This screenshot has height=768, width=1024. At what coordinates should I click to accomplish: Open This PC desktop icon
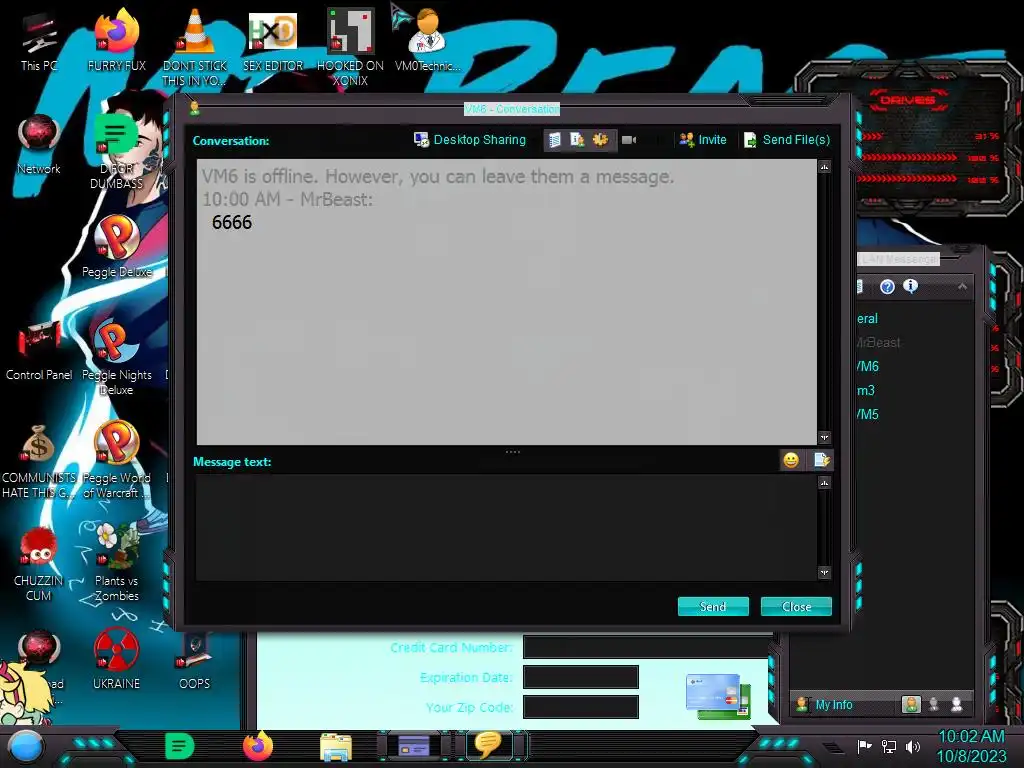[39, 42]
